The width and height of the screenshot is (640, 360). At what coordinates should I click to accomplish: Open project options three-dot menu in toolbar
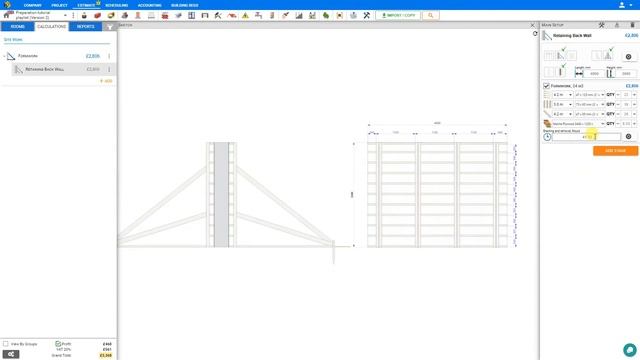point(73,16)
